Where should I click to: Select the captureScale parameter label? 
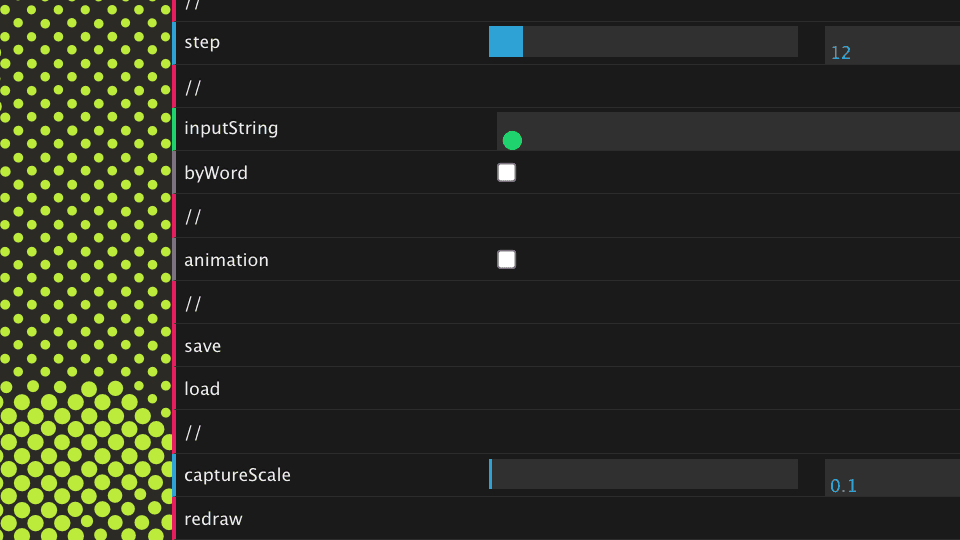pyautogui.click(x=237, y=475)
